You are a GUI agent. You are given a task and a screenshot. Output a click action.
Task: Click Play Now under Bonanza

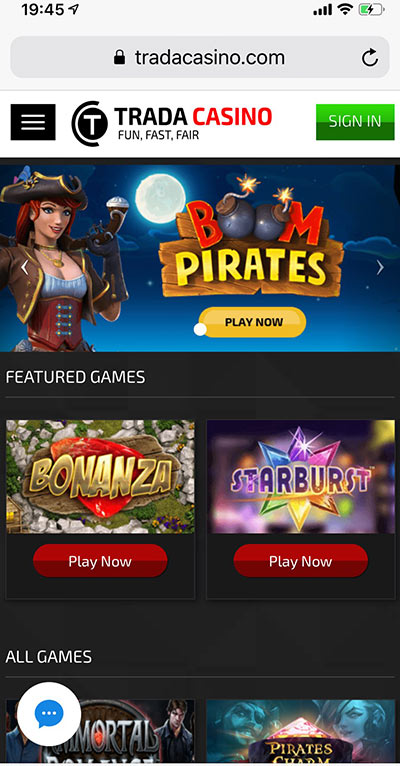(100, 561)
